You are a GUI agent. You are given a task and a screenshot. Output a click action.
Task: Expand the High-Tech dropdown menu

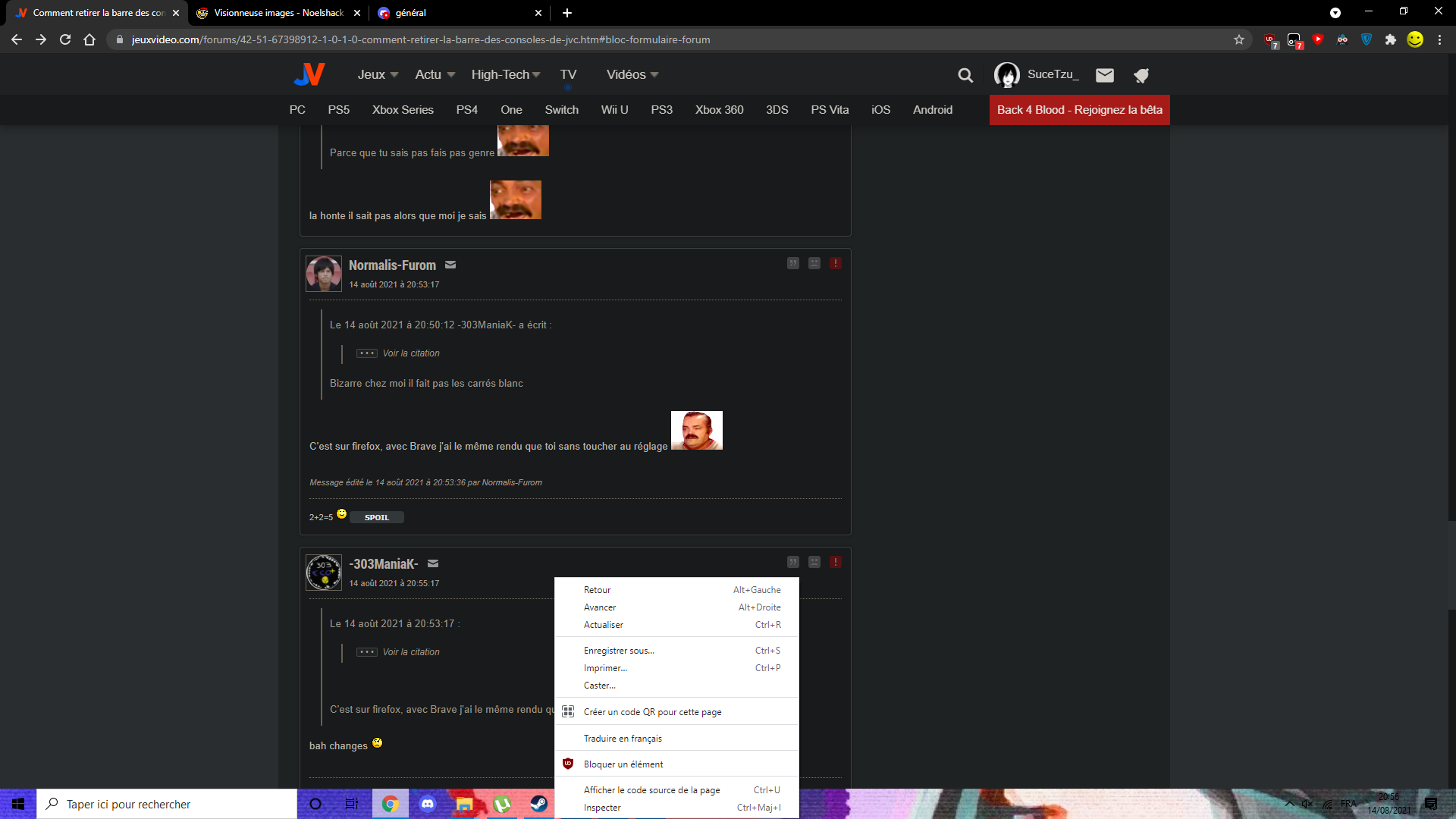(x=506, y=74)
